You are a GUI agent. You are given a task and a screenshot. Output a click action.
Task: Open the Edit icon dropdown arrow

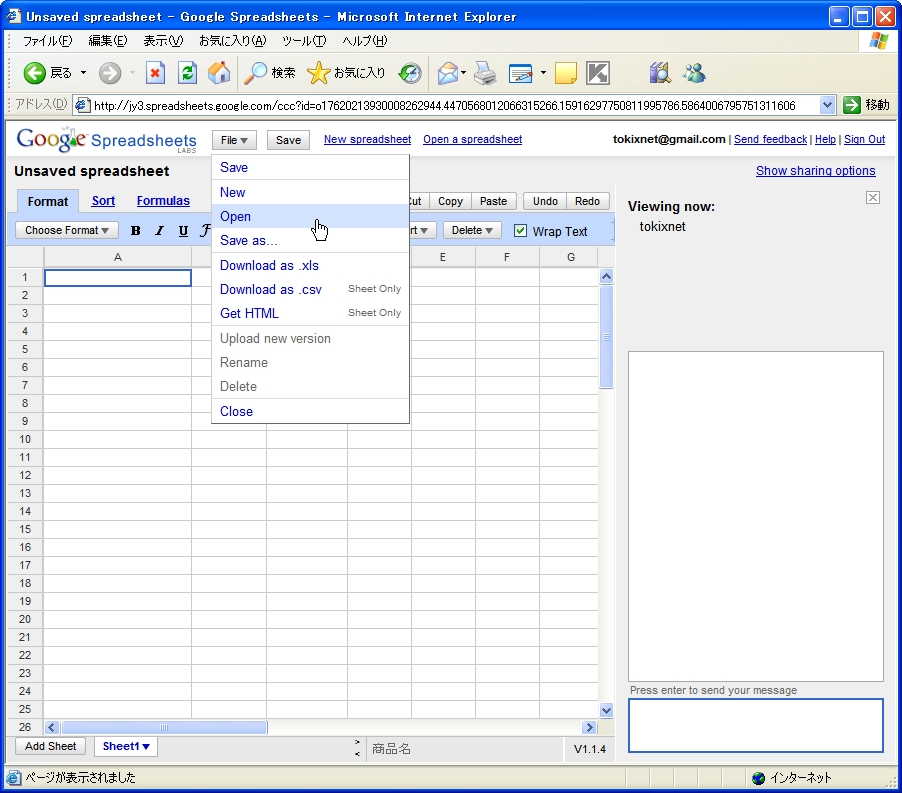[x=542, y=73]
